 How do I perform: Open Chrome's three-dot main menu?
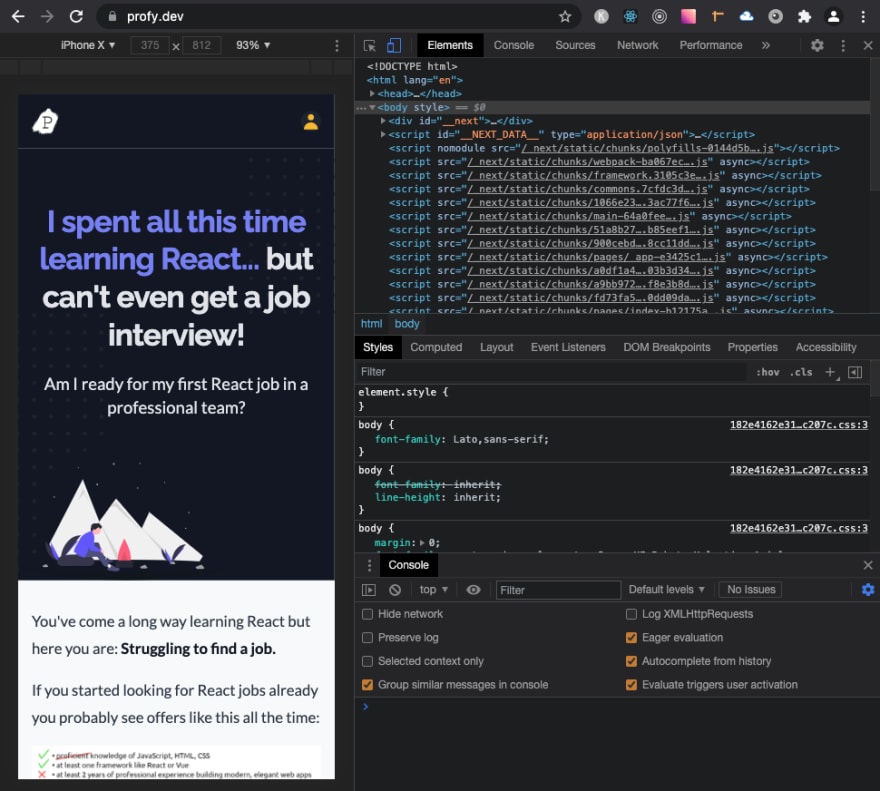pos(863,16)
